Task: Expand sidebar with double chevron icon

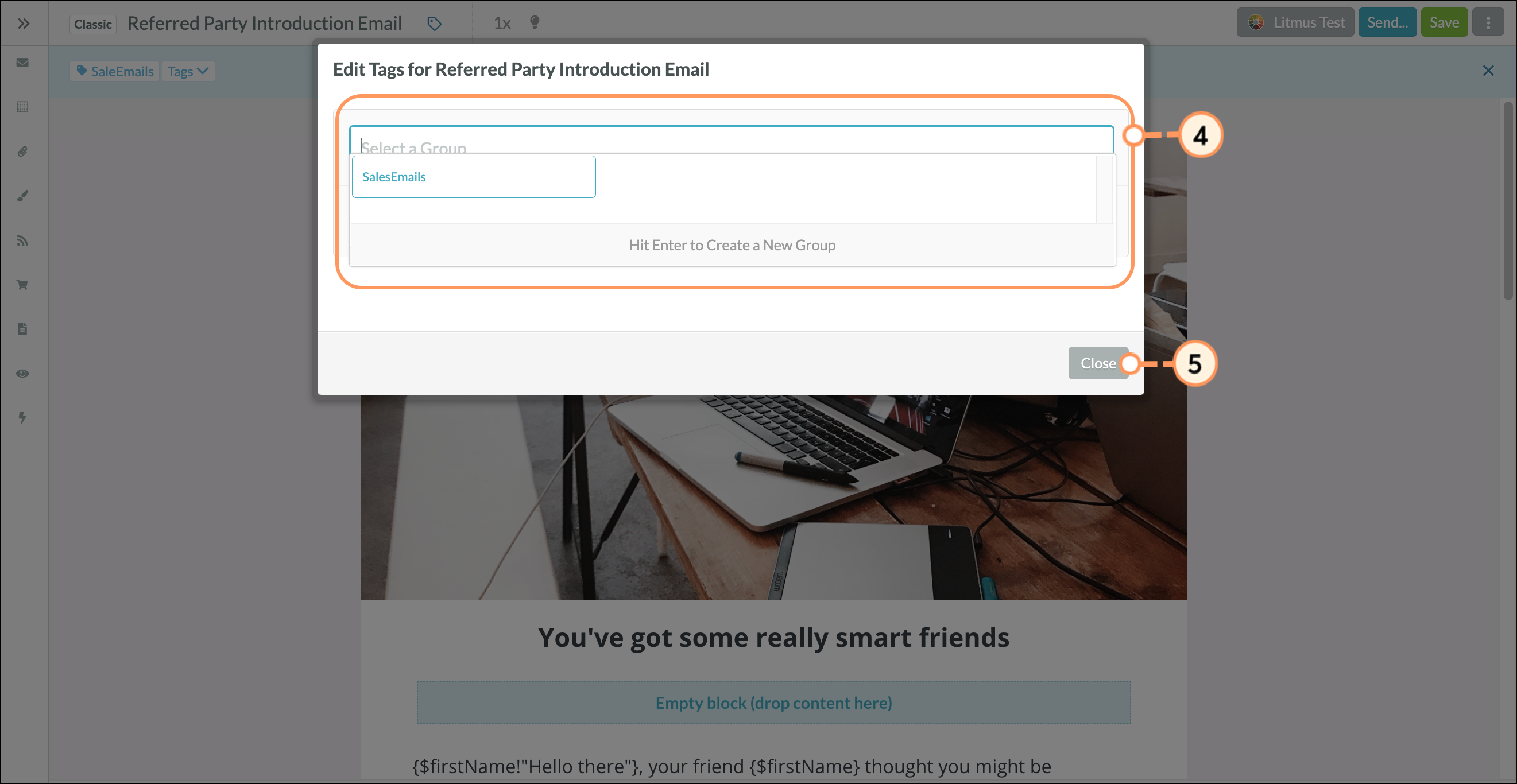Action: (x=24, y=24)
